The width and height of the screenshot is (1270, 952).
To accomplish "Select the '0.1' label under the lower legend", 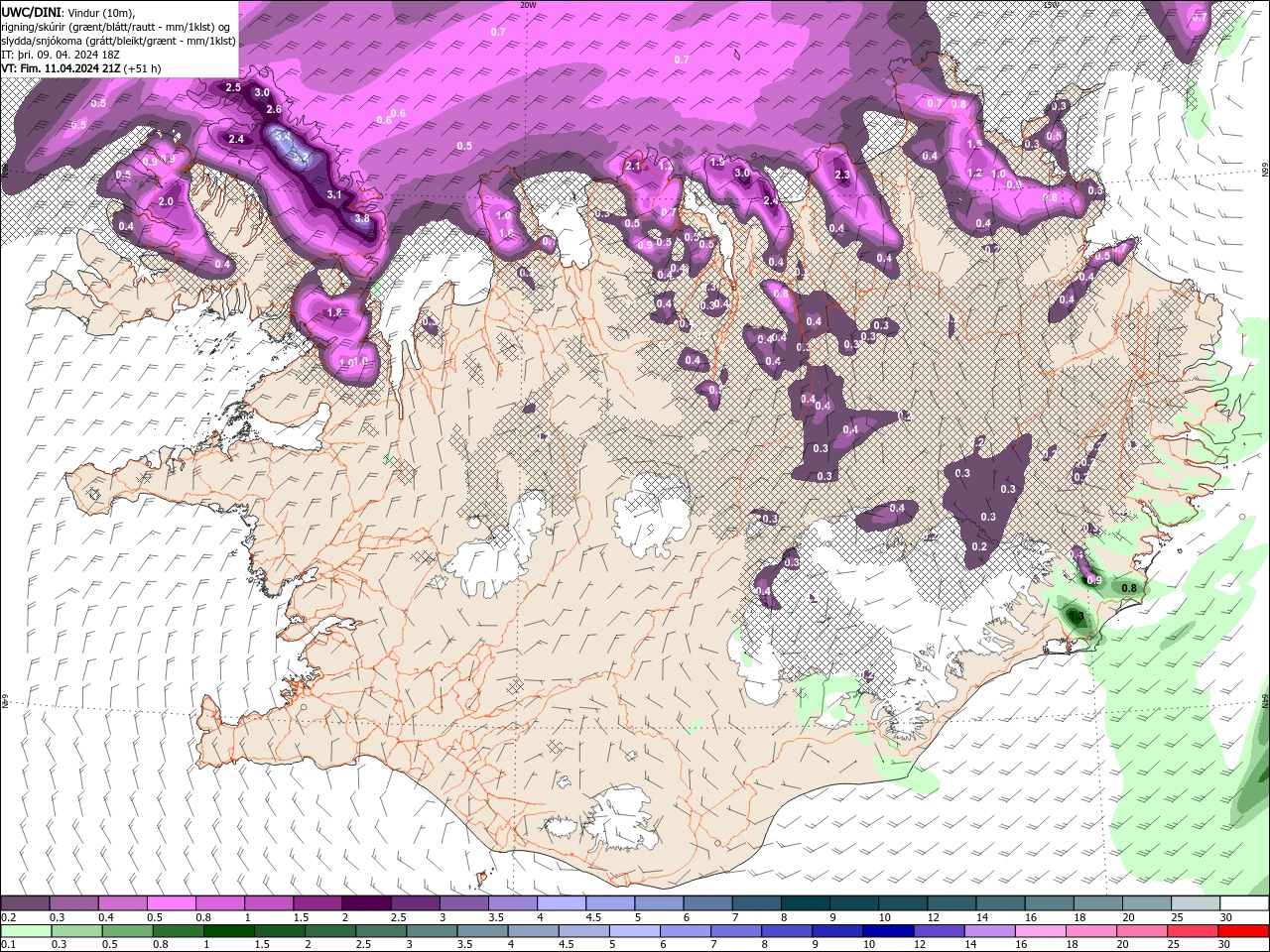I will pyautogui.click(x=8, y=945).
